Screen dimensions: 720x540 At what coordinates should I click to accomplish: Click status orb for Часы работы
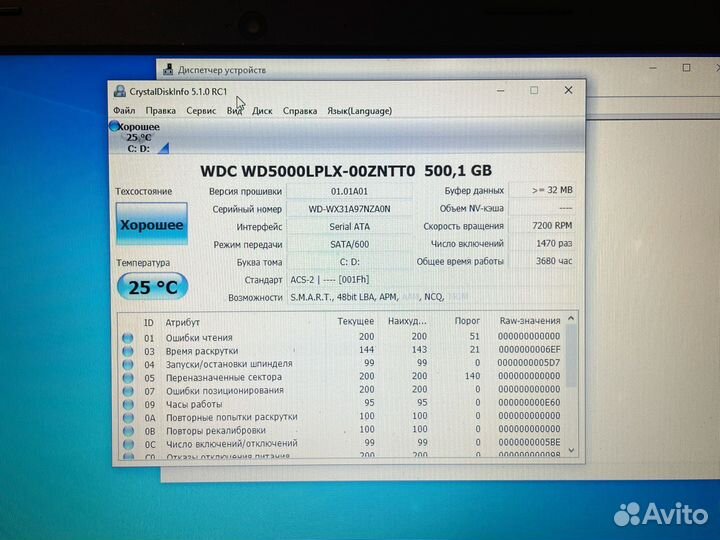click(x=128, y=405)
